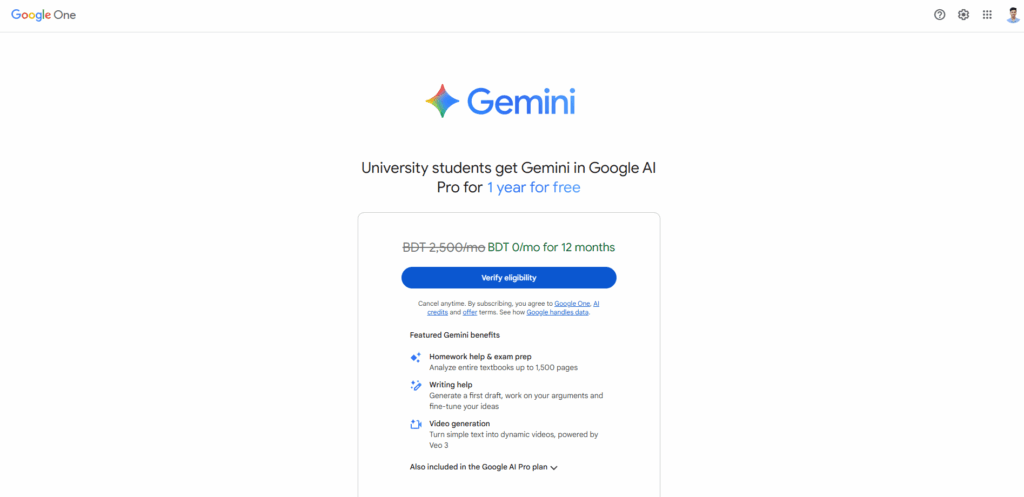
Task: Expand Also included in Google AI Pro plan
Action: click(484, 467)
